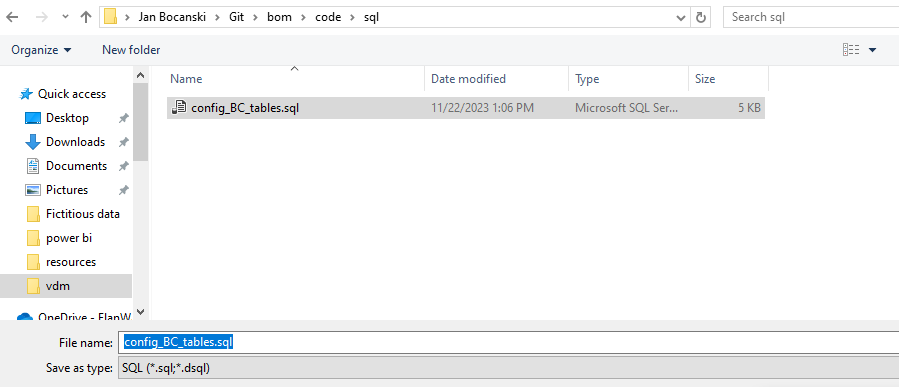Image resolution: width=899 pixels, height=387 pixels.
Task: Click the config_BC_tables.sql file icon
Action: point(179,108)
